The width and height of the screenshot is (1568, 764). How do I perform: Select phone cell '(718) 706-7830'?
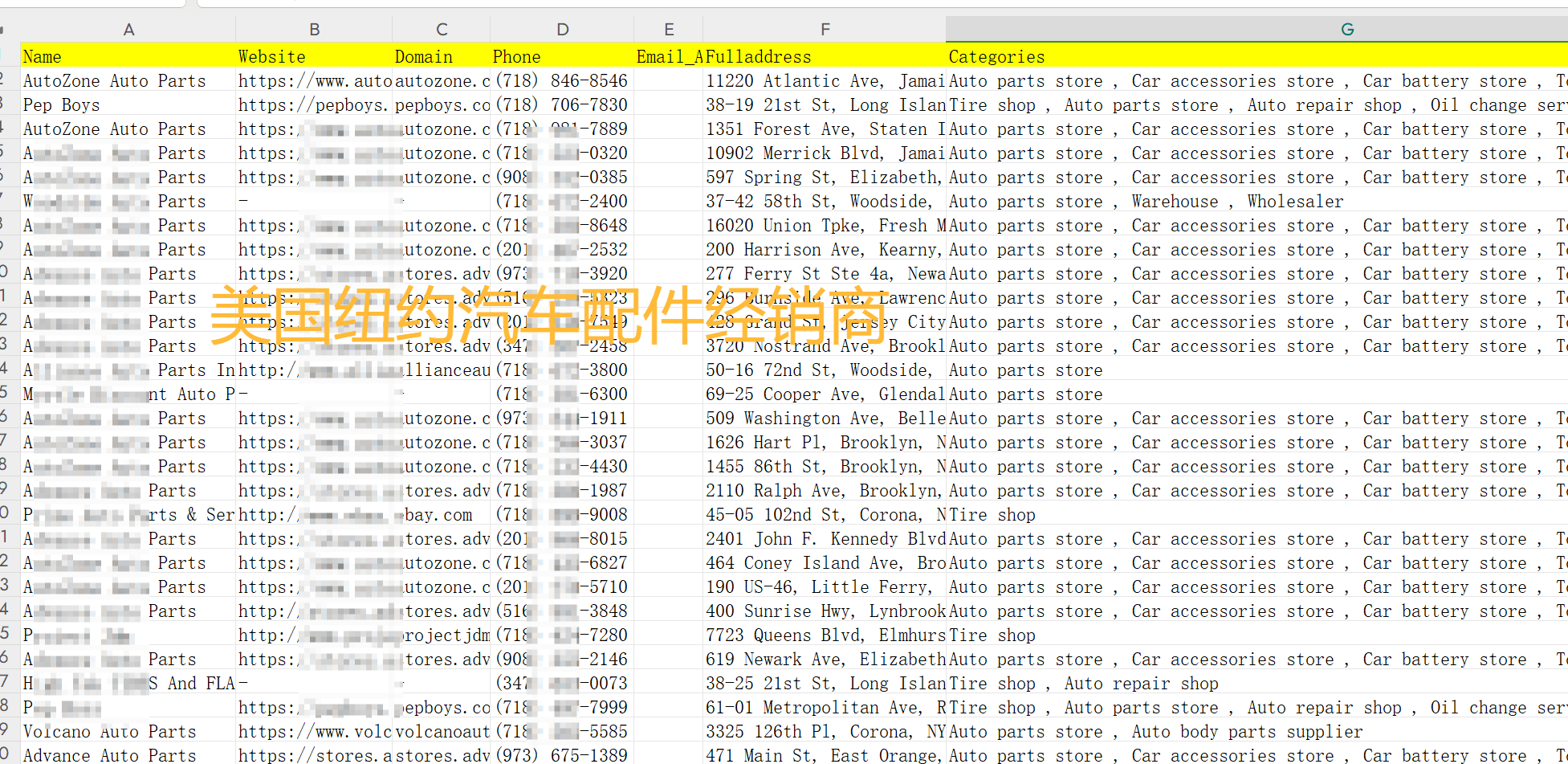(562, 105)
